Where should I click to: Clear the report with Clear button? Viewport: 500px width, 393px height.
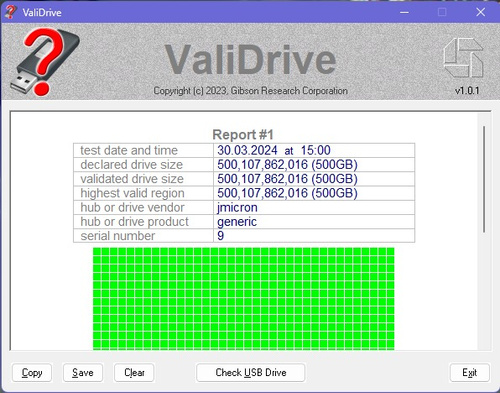(134, 372)
